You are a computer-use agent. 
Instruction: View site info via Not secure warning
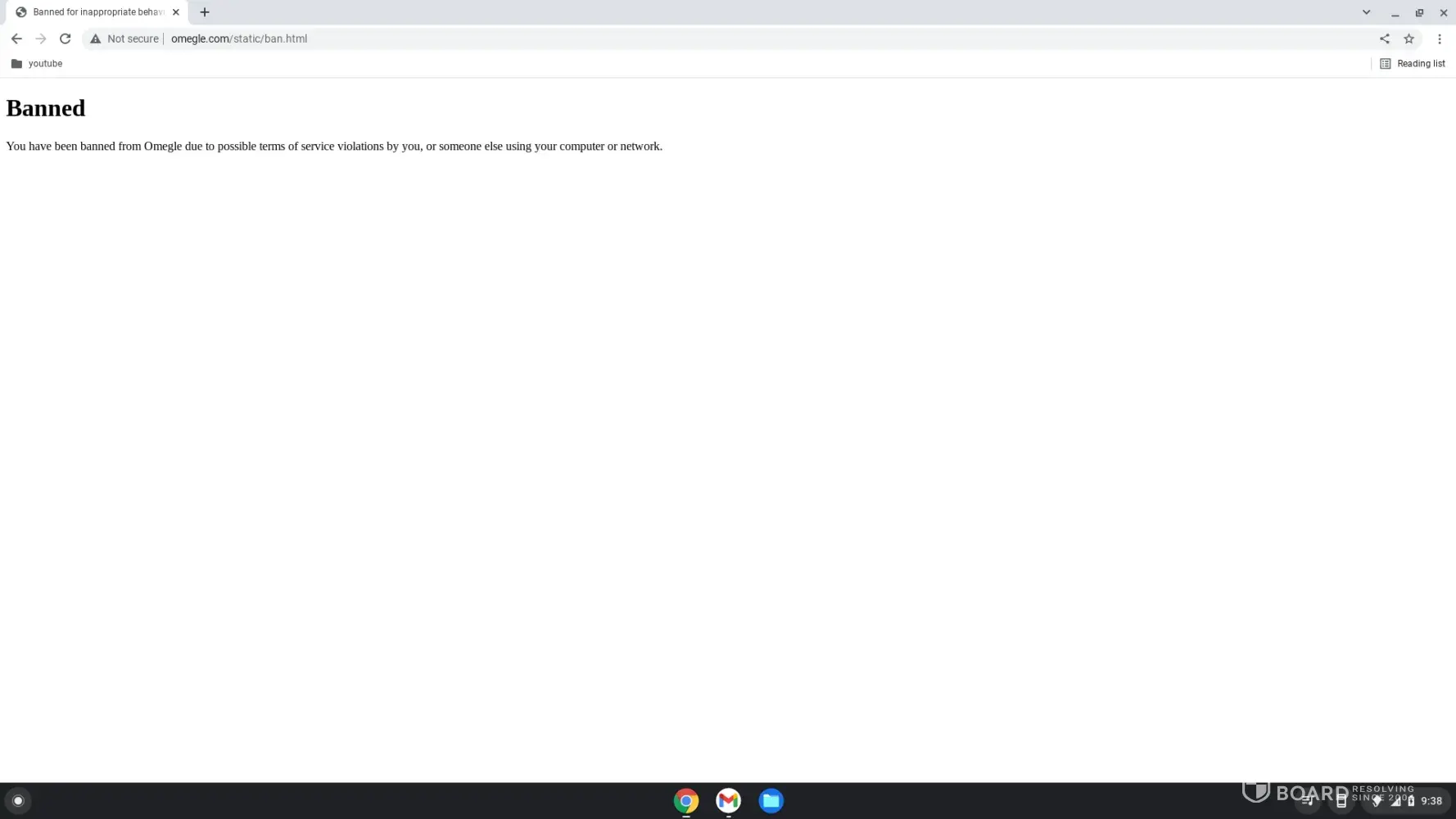point(125,38)
